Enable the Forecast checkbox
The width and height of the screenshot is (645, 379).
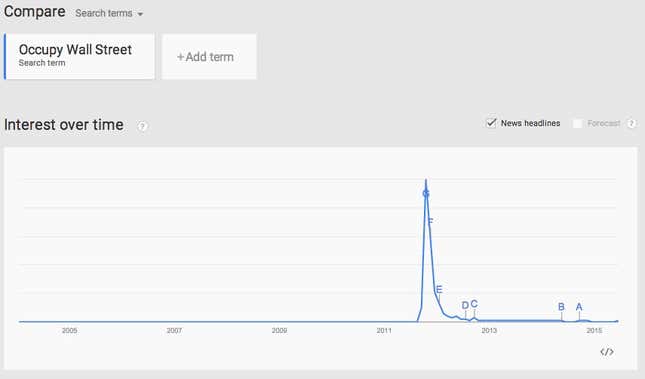(x=578, y=123)
